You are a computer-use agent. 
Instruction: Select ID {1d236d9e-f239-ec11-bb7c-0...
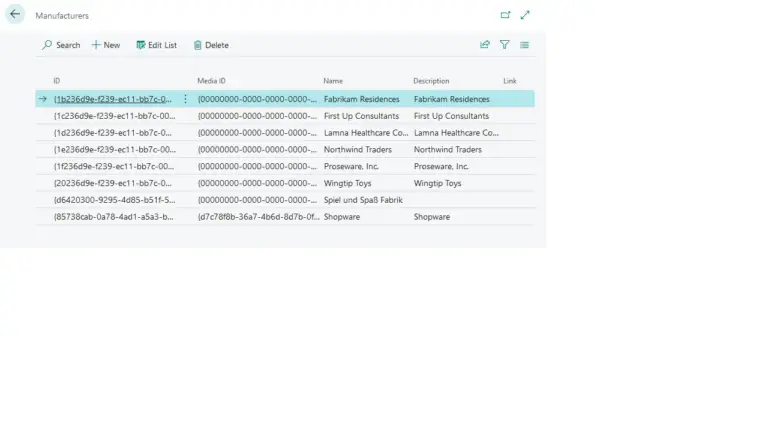point(113,133)
